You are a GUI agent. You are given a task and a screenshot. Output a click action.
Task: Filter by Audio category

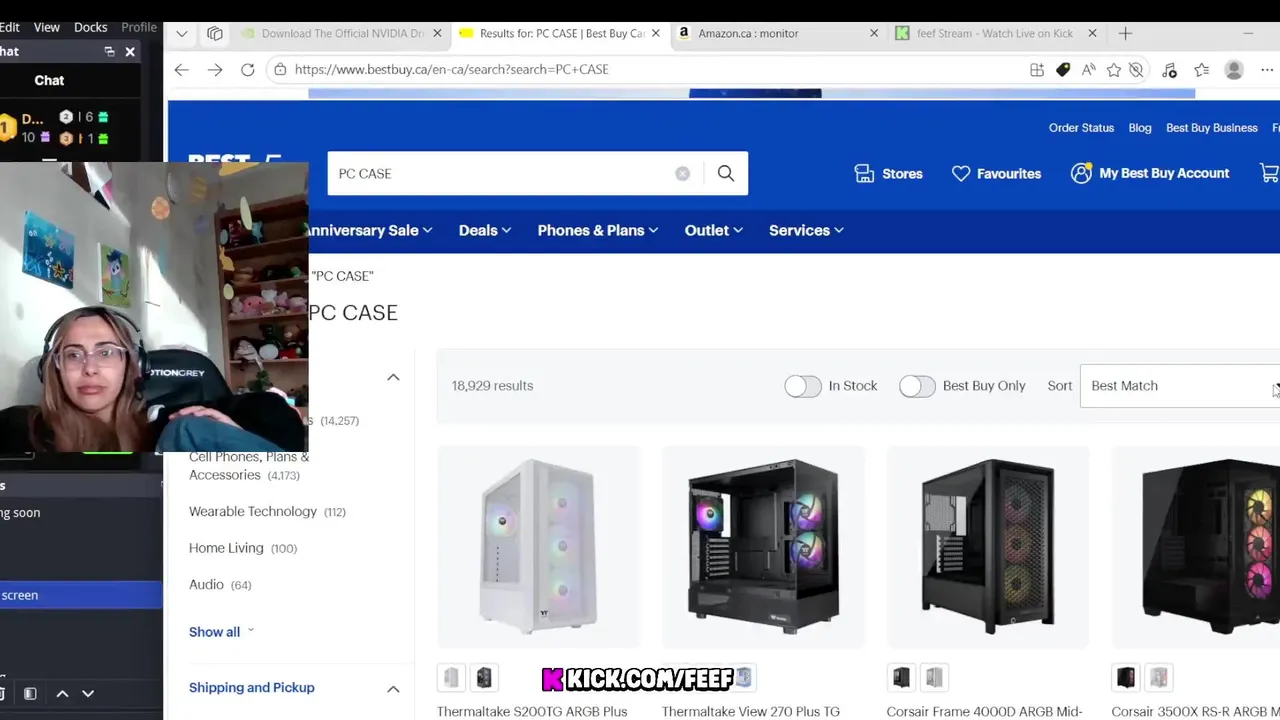(220, 585)
